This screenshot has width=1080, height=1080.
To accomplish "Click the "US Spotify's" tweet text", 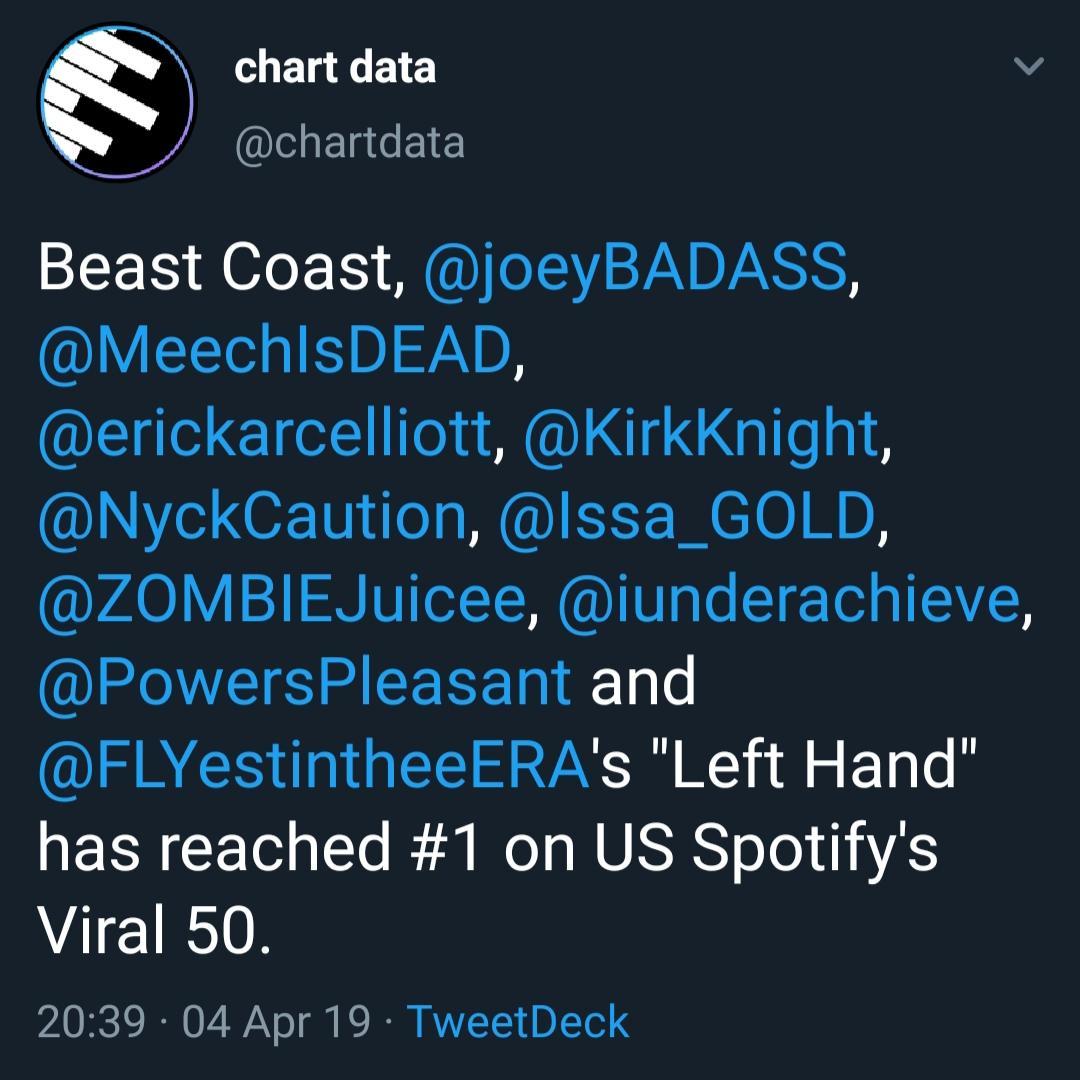I will tap(764, 848).
